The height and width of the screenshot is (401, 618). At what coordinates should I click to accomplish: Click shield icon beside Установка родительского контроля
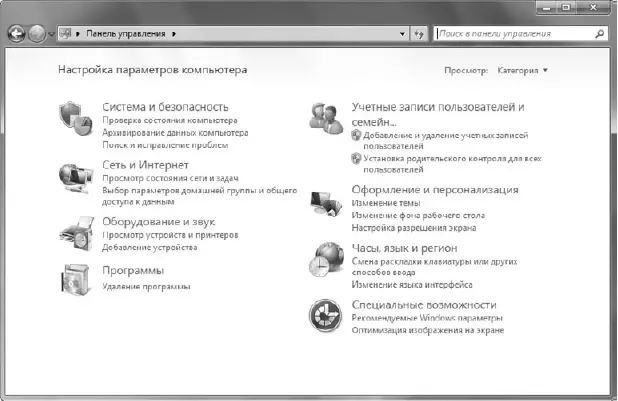[x=356, y=159]
